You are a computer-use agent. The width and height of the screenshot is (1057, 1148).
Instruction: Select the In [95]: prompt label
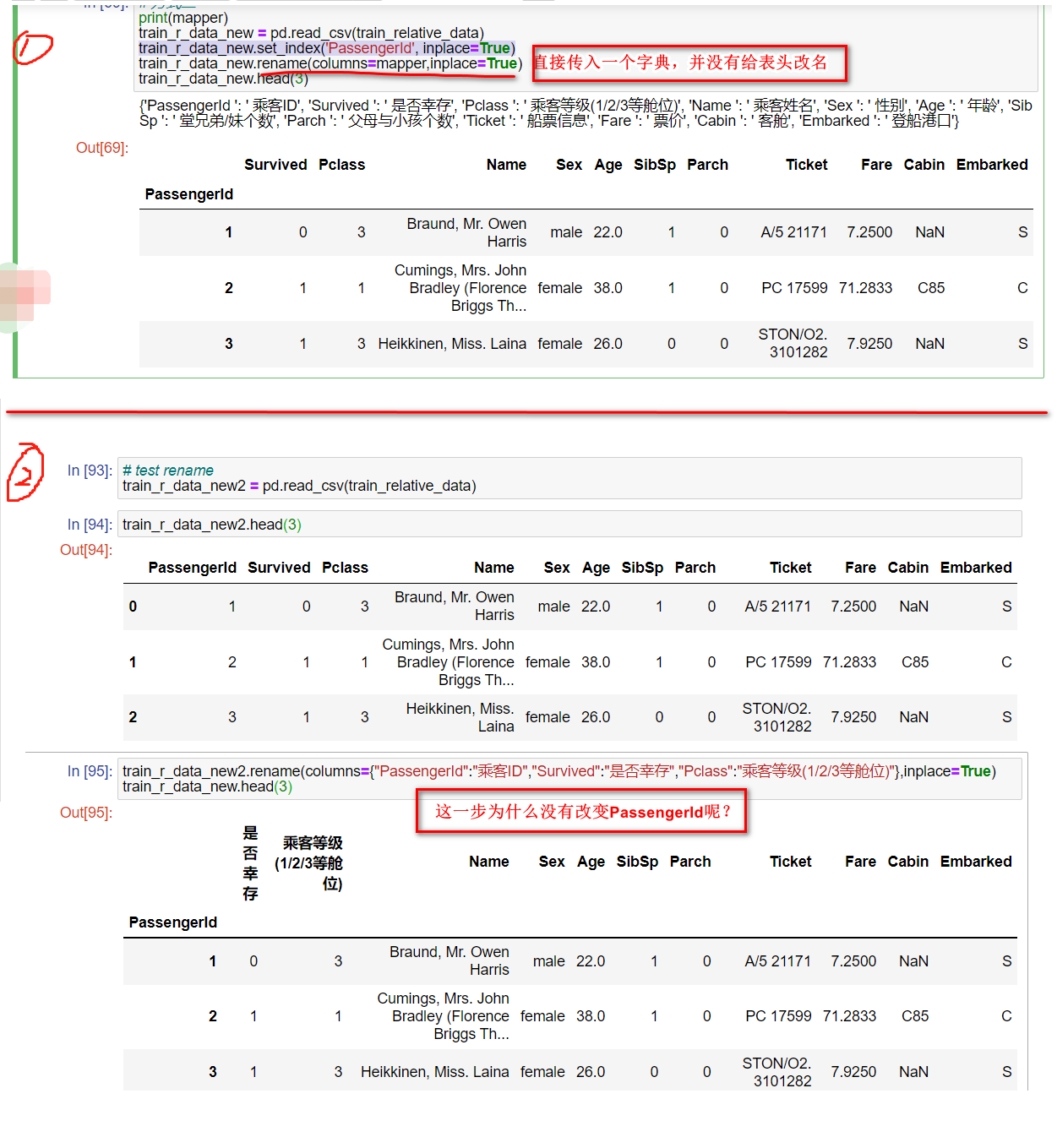pyautogui.click(x=90, y=771)
